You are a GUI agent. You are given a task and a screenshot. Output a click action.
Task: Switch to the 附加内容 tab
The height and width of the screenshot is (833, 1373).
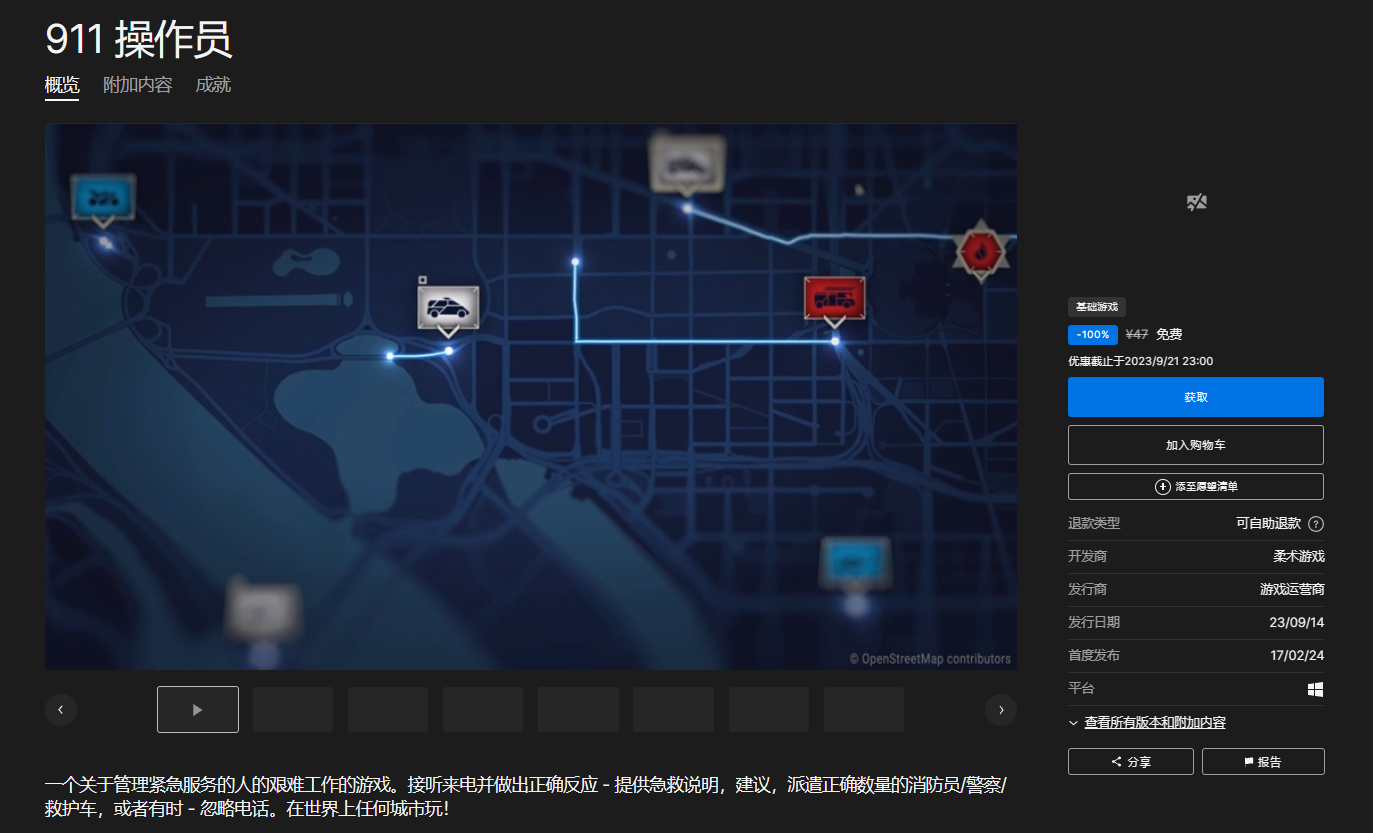click(x=137, y=86)
